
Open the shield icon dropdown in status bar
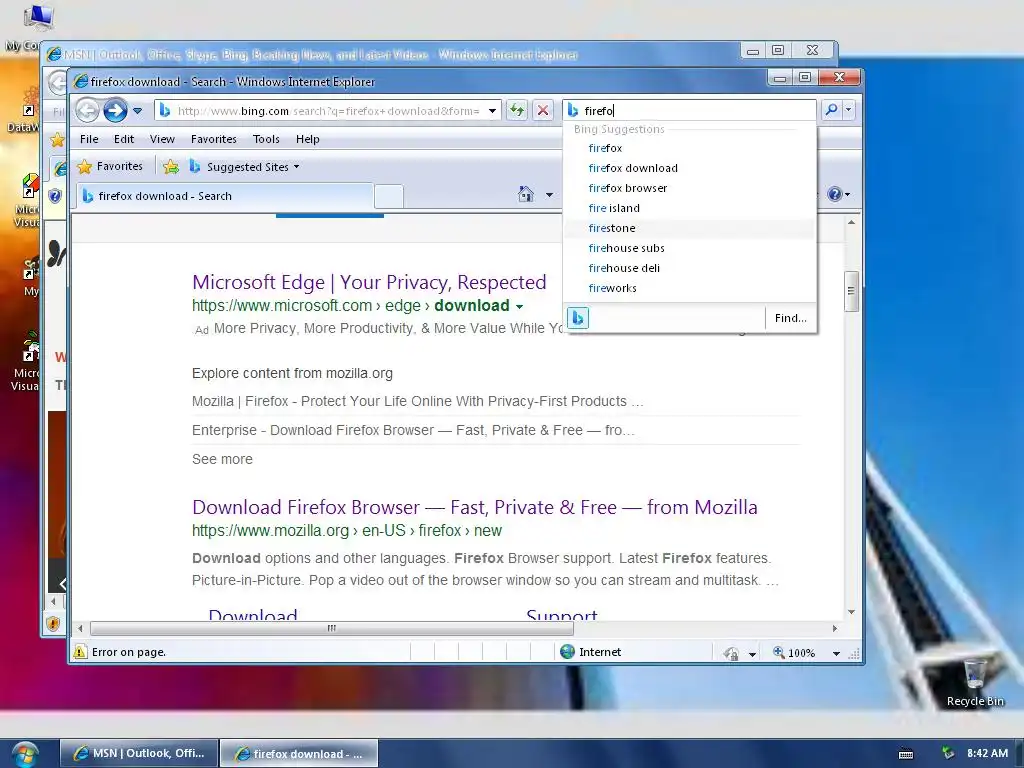coord(752,654)
